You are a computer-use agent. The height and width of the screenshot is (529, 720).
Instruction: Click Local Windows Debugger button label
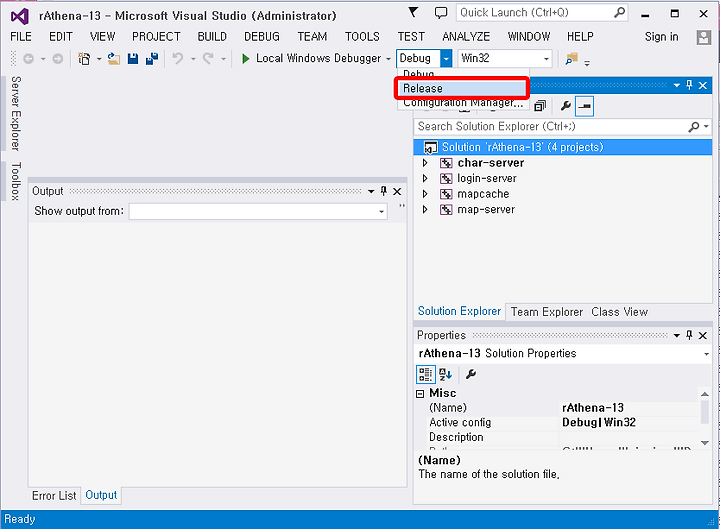tap(318, 58)
